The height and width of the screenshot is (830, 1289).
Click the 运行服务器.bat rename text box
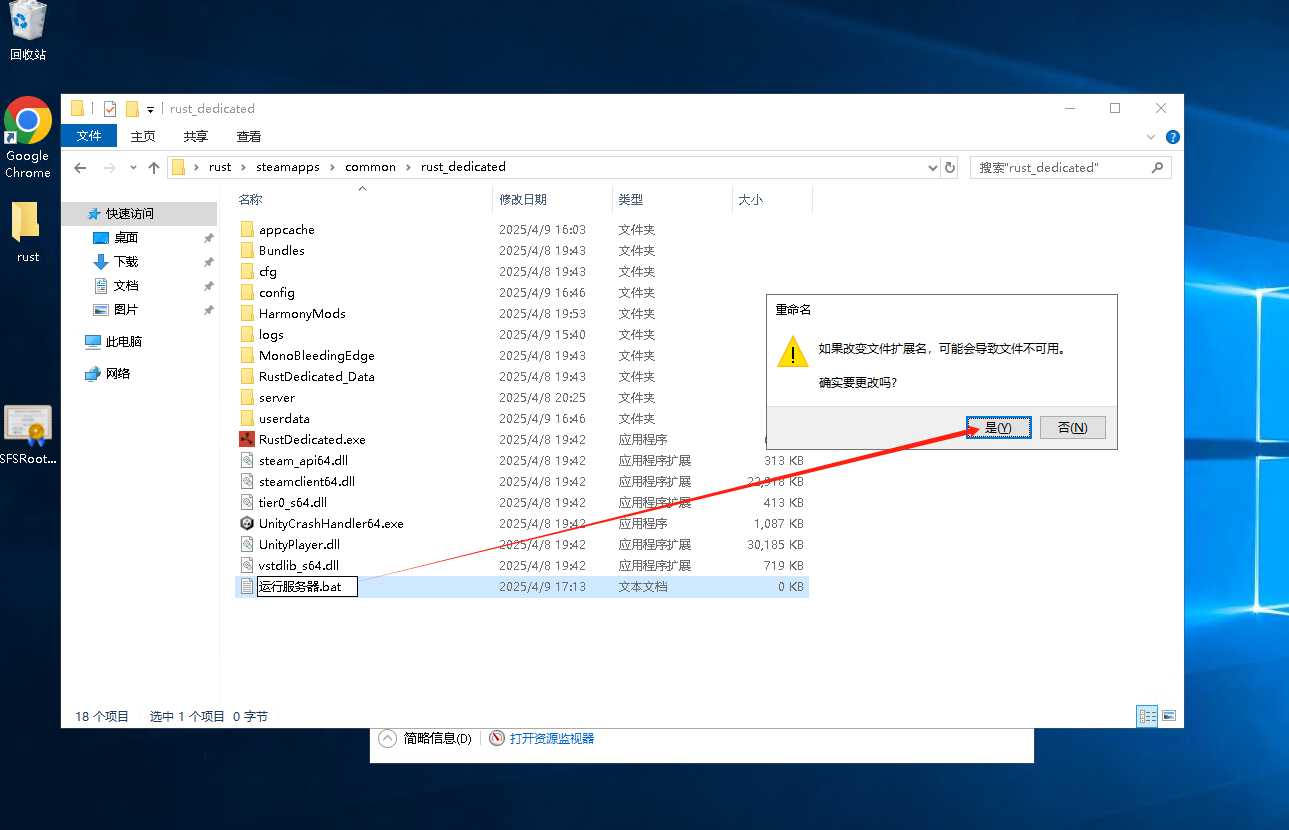[307, 587]
